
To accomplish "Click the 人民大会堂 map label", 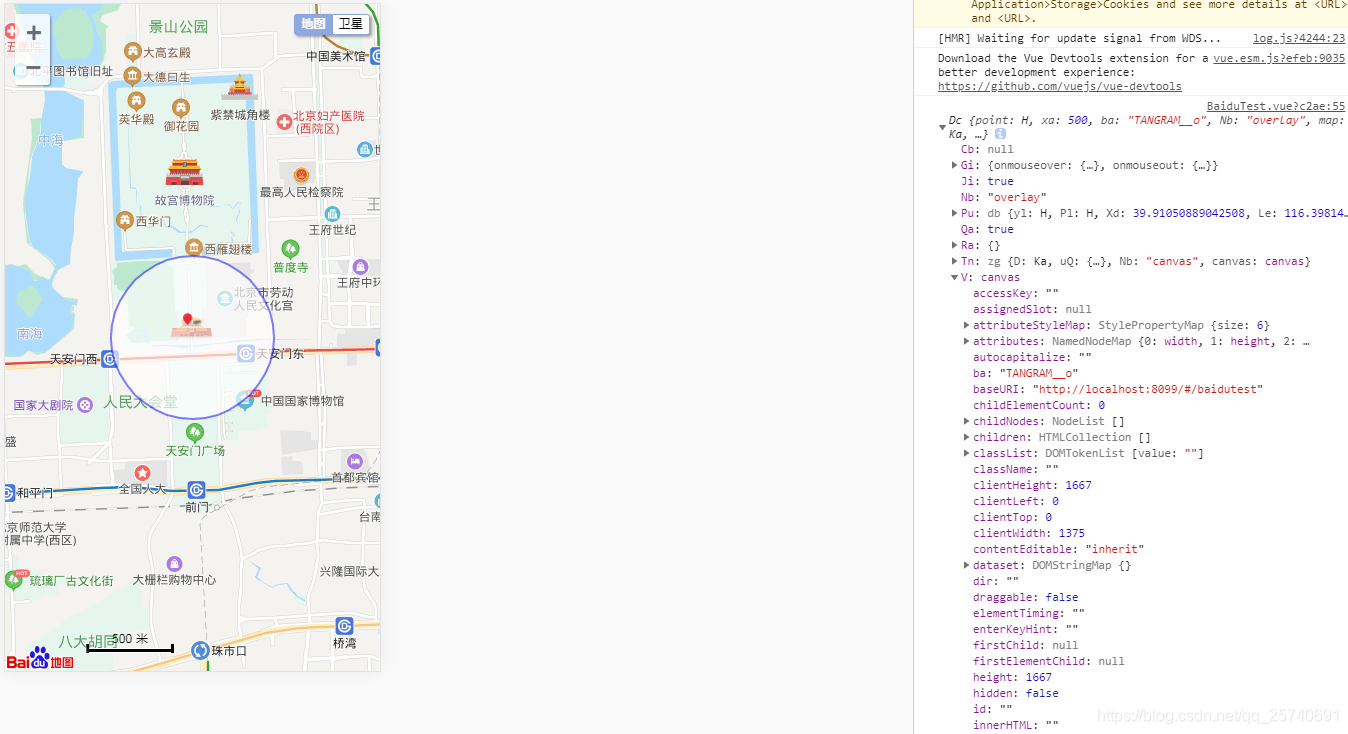I will click(x=140, y=402).
